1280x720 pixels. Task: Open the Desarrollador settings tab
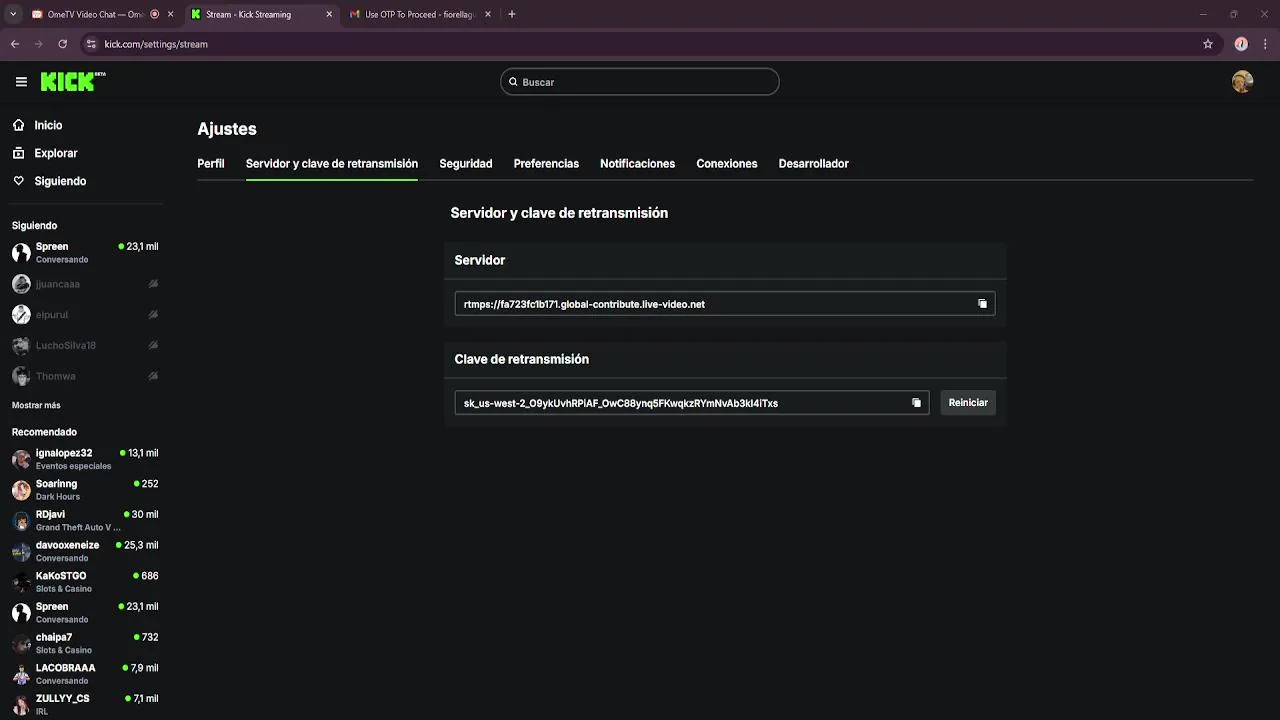click(813, 163)
